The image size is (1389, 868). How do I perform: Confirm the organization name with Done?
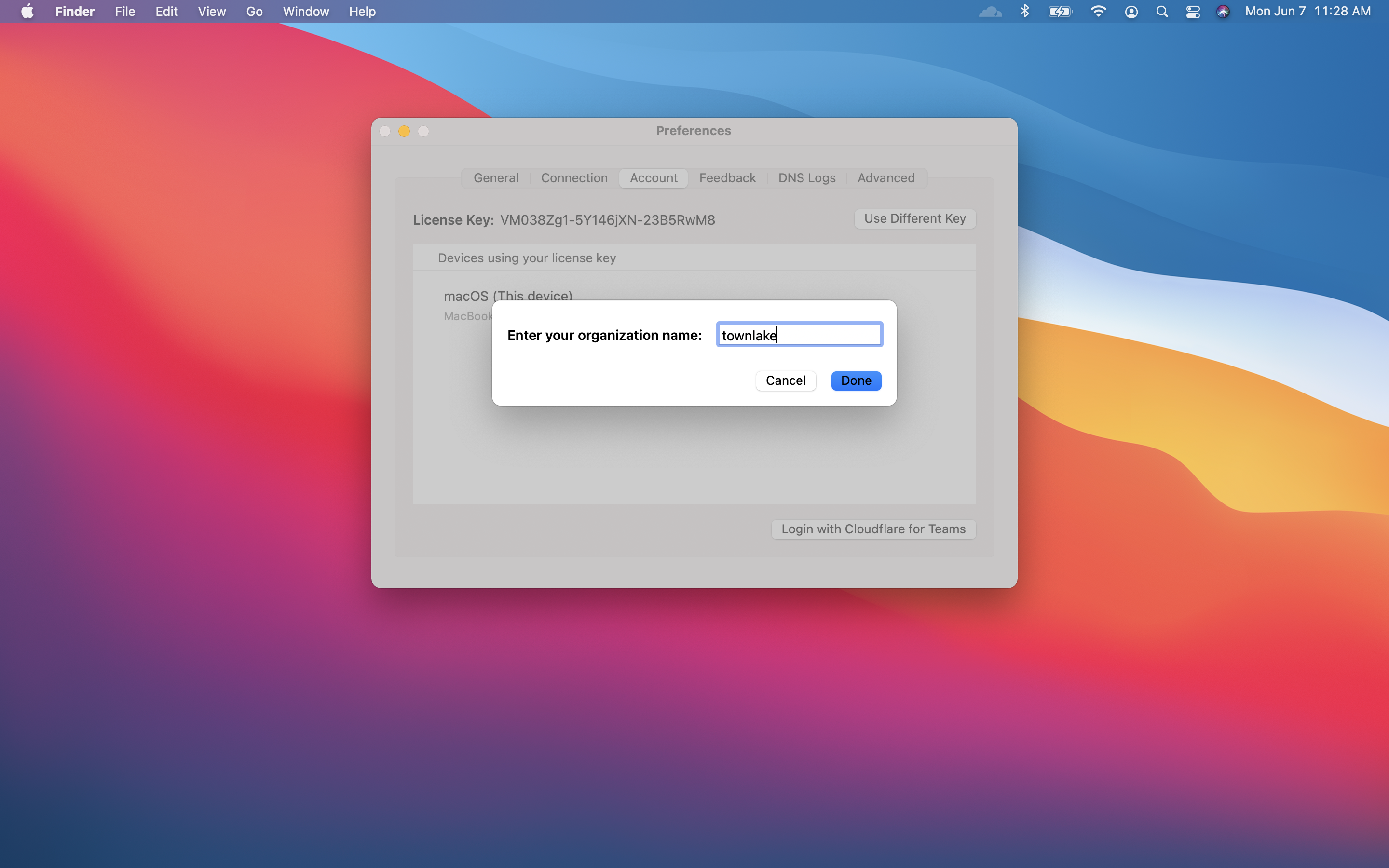(x=855, y=380)
